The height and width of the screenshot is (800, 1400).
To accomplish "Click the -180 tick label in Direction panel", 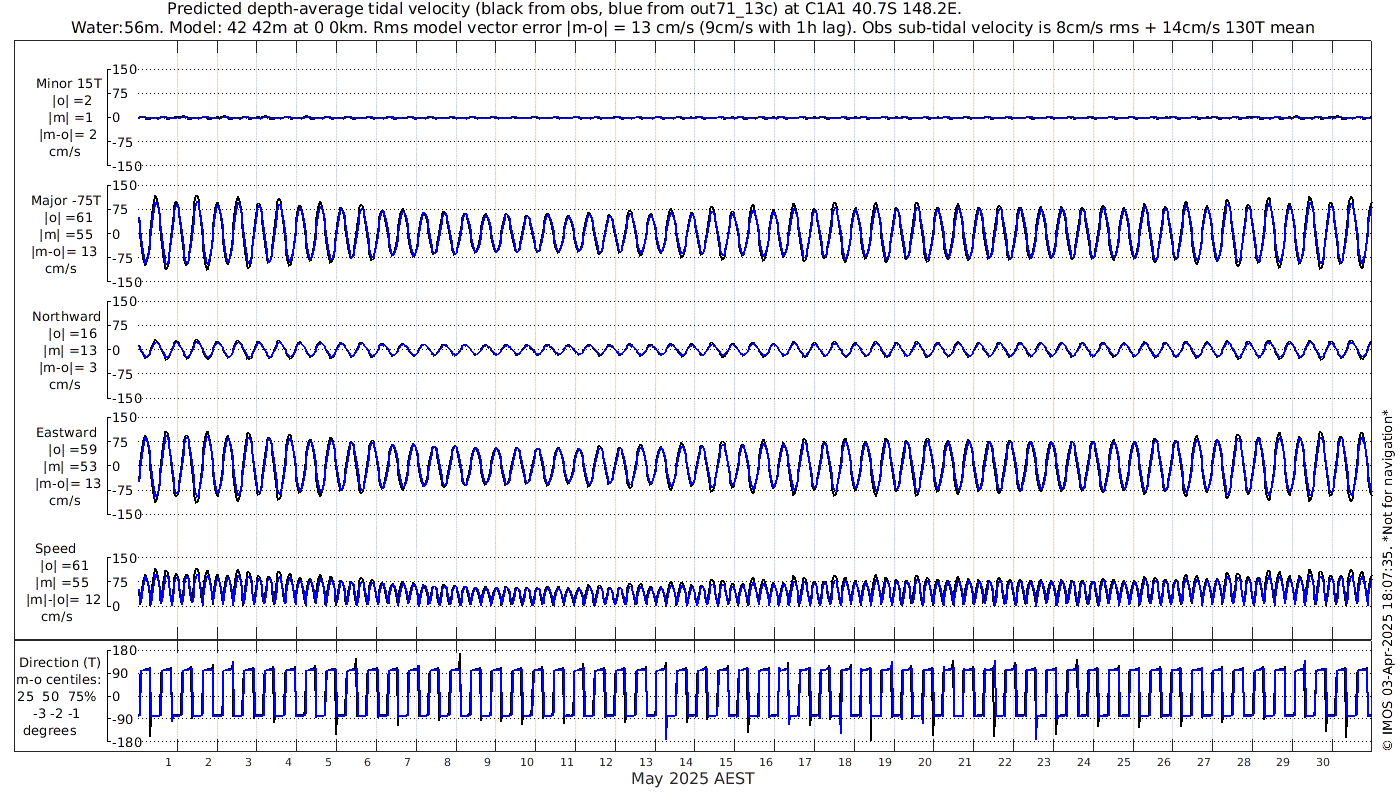I will pos(119,743).
